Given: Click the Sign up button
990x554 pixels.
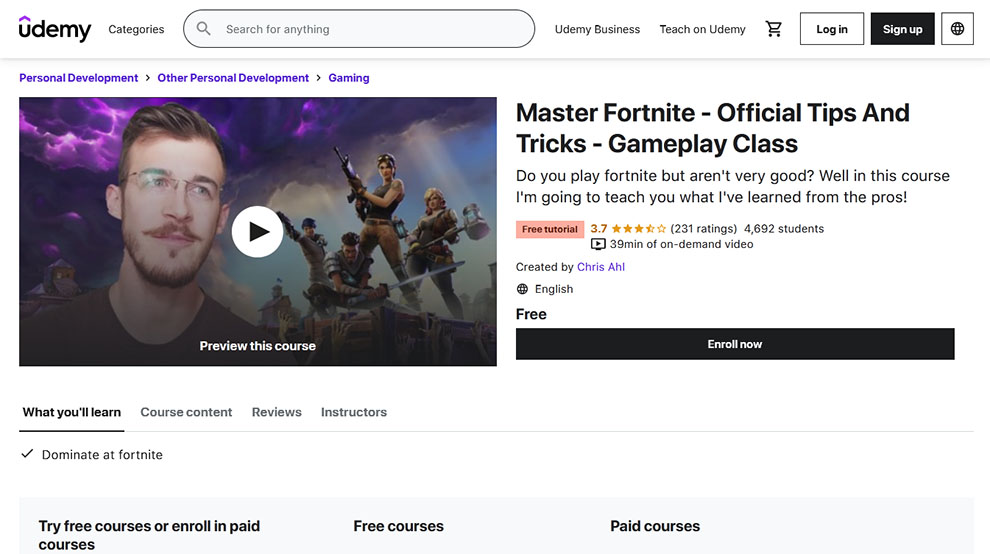Looking at the screenshot, I should pos(902,28).
